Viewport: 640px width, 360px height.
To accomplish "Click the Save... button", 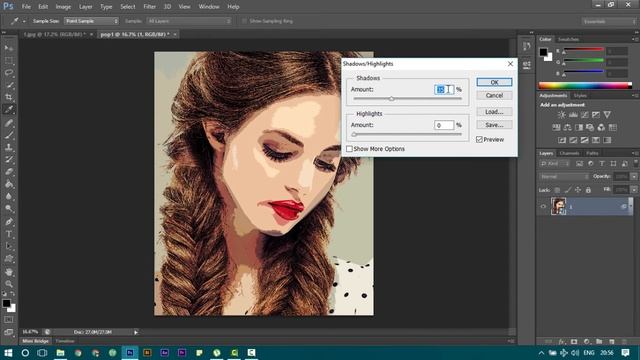I will point(494,125).
